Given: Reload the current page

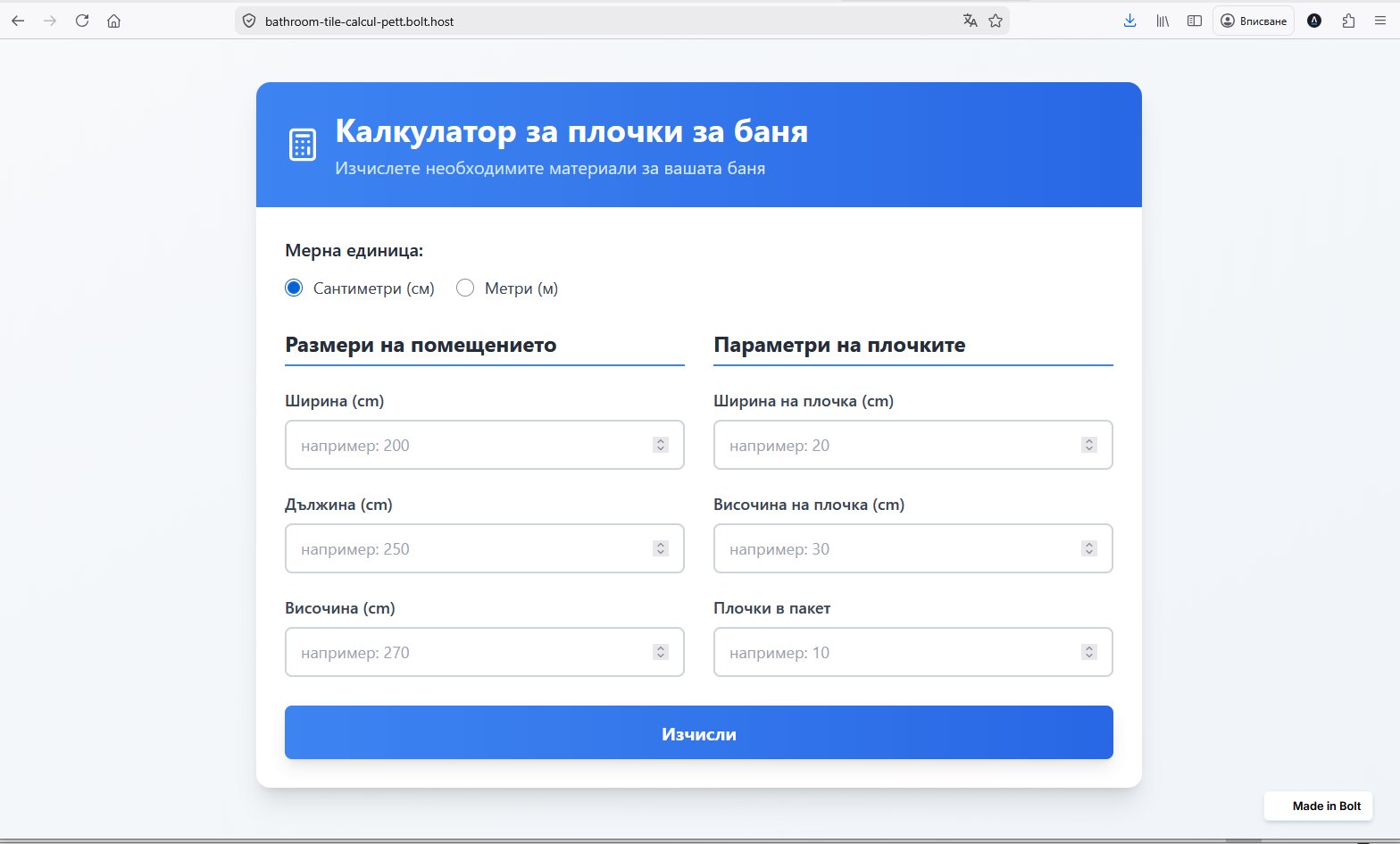Looking at the screenshot, I should pyautogui.click(x=82, y=21).
